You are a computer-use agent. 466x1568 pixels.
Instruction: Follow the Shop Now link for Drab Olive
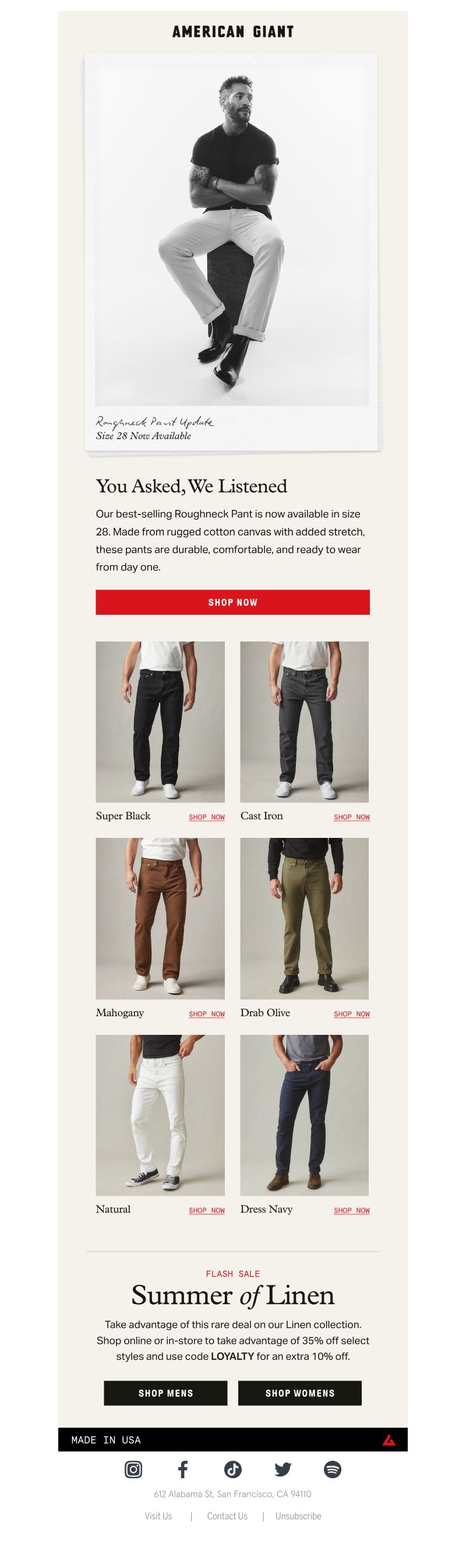pos(352,1013)
